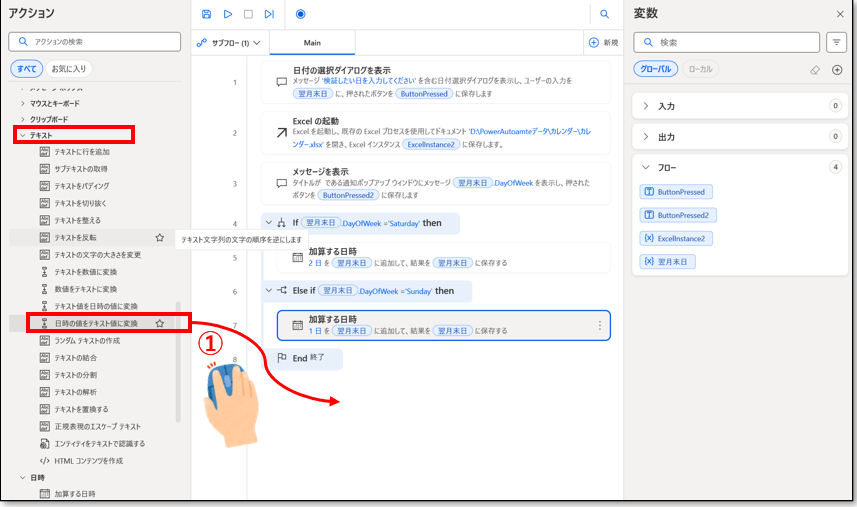
Task: Click the Save flow icon
Action: 207,14
